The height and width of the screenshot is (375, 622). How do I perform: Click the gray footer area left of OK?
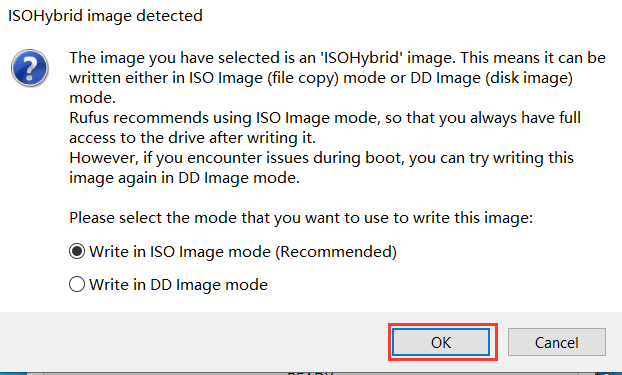coord(194,342)
